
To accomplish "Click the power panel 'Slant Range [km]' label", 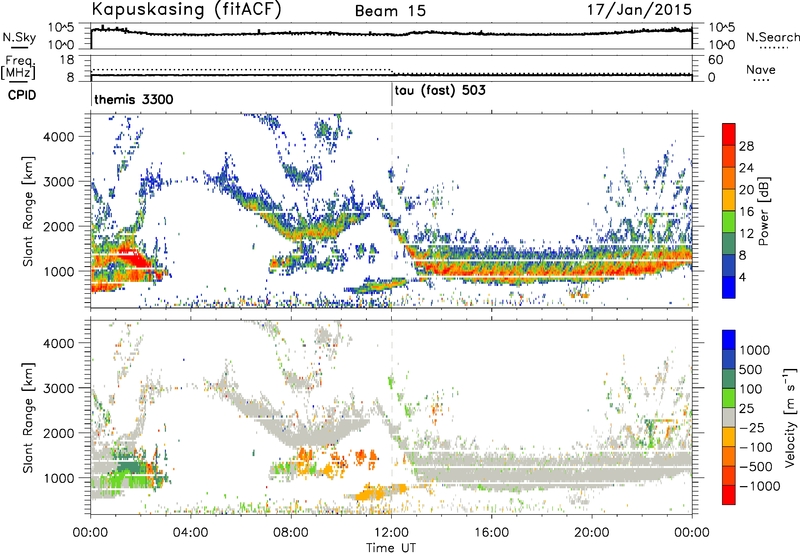I will (x=28, y=212).
